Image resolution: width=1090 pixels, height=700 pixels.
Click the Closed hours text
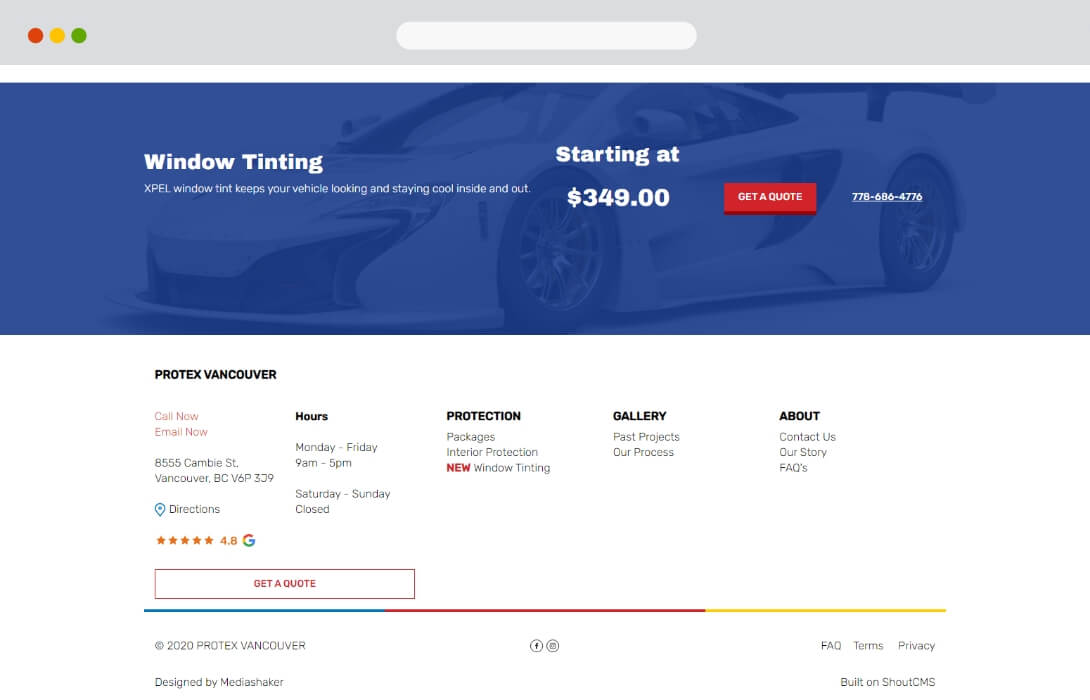(x=312, y=509)
